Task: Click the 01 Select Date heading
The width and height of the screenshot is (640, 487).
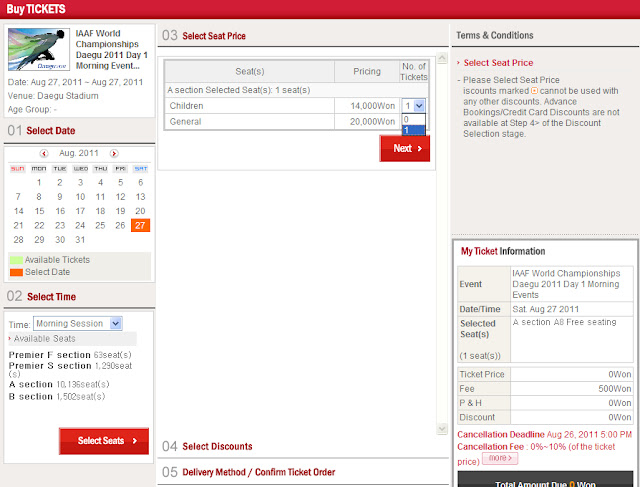Action: point(41,131)
